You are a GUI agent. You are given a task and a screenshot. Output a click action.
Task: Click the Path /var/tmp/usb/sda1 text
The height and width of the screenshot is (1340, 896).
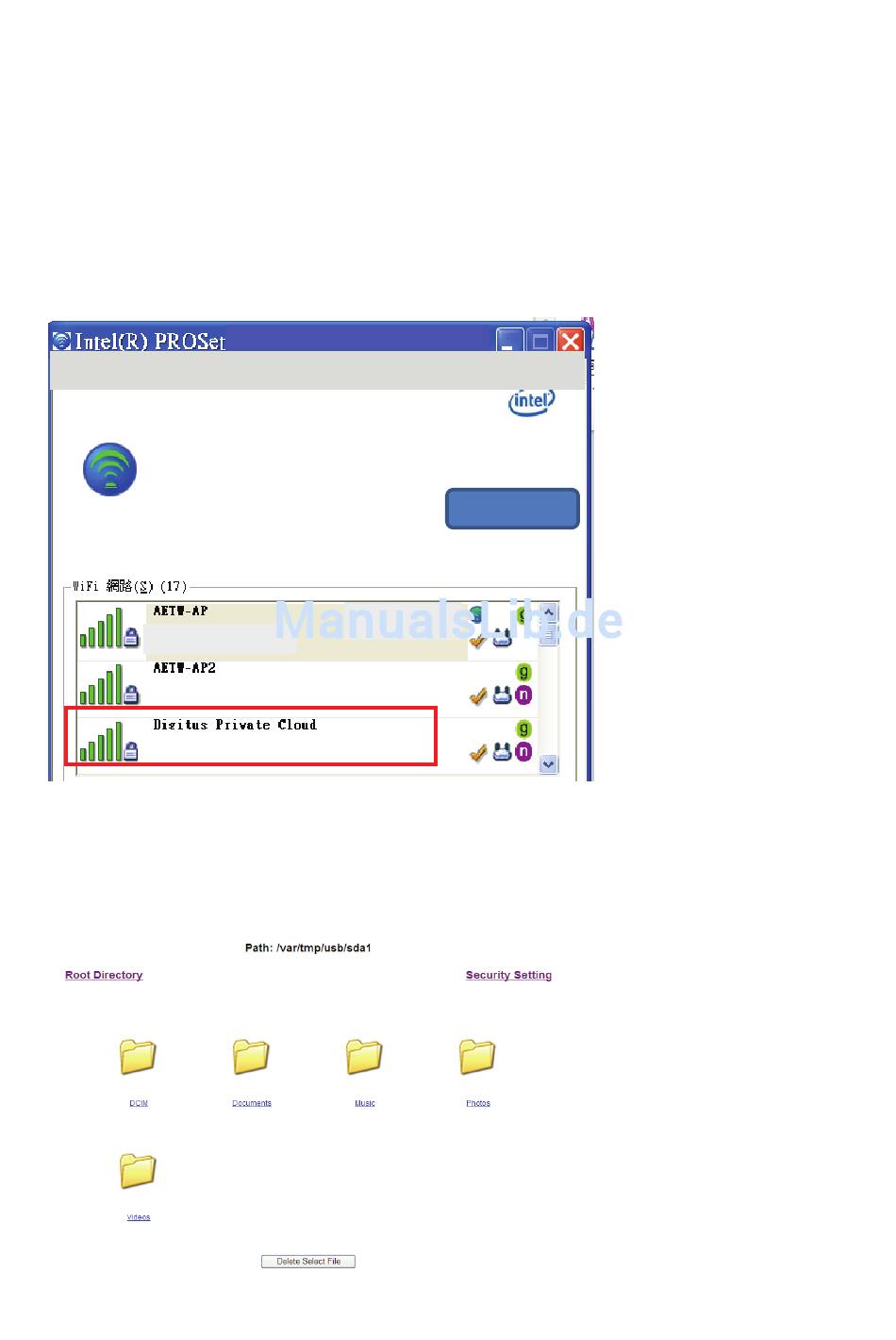click(308, 948)
